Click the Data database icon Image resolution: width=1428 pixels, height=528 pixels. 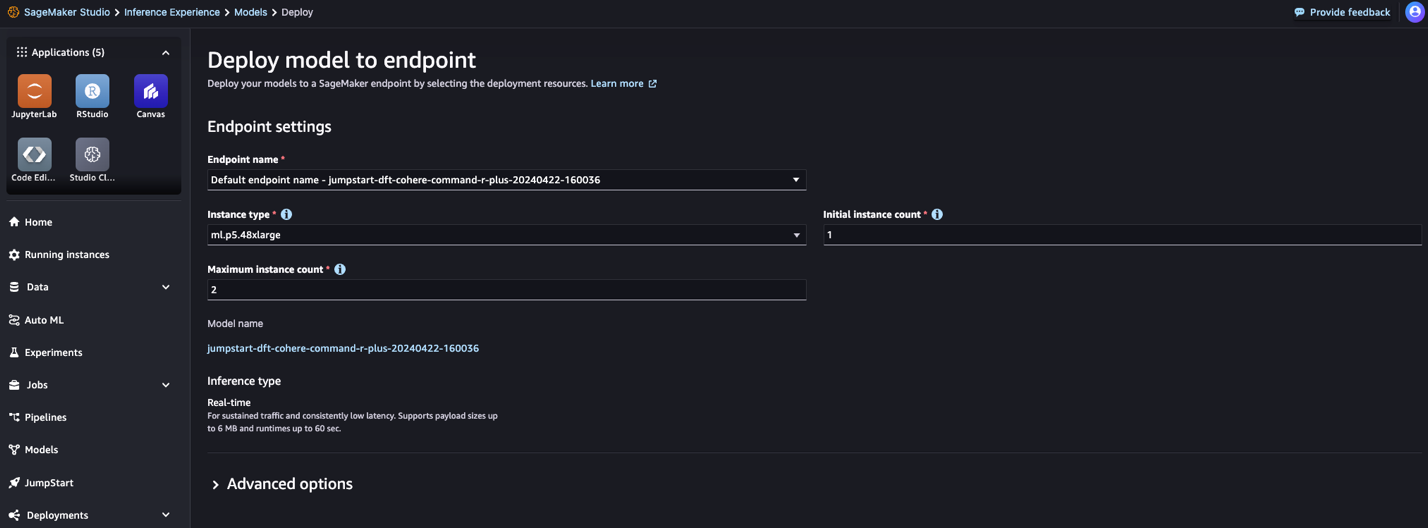14,287
